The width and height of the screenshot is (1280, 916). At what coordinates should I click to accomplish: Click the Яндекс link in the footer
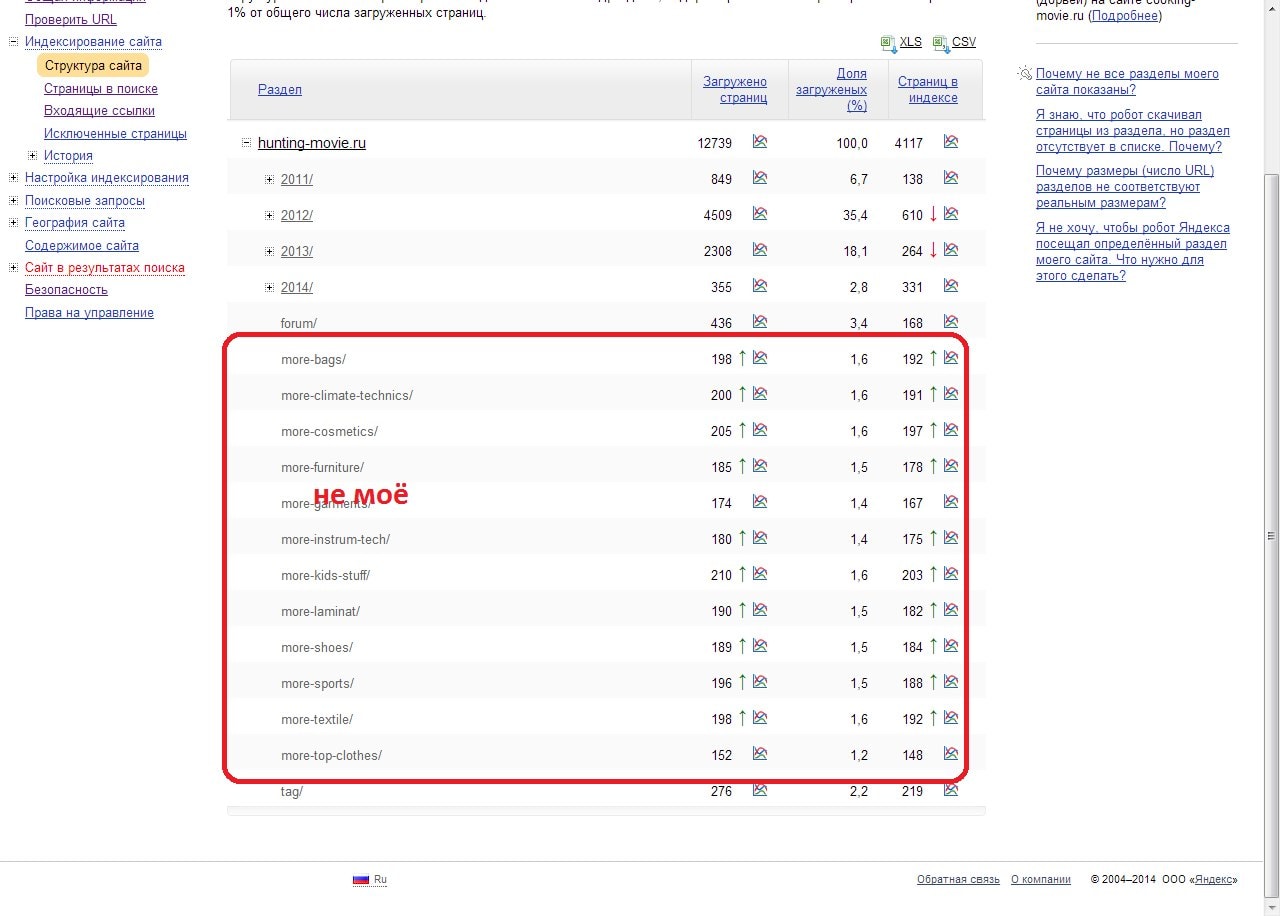click(x=1214, y=880)
